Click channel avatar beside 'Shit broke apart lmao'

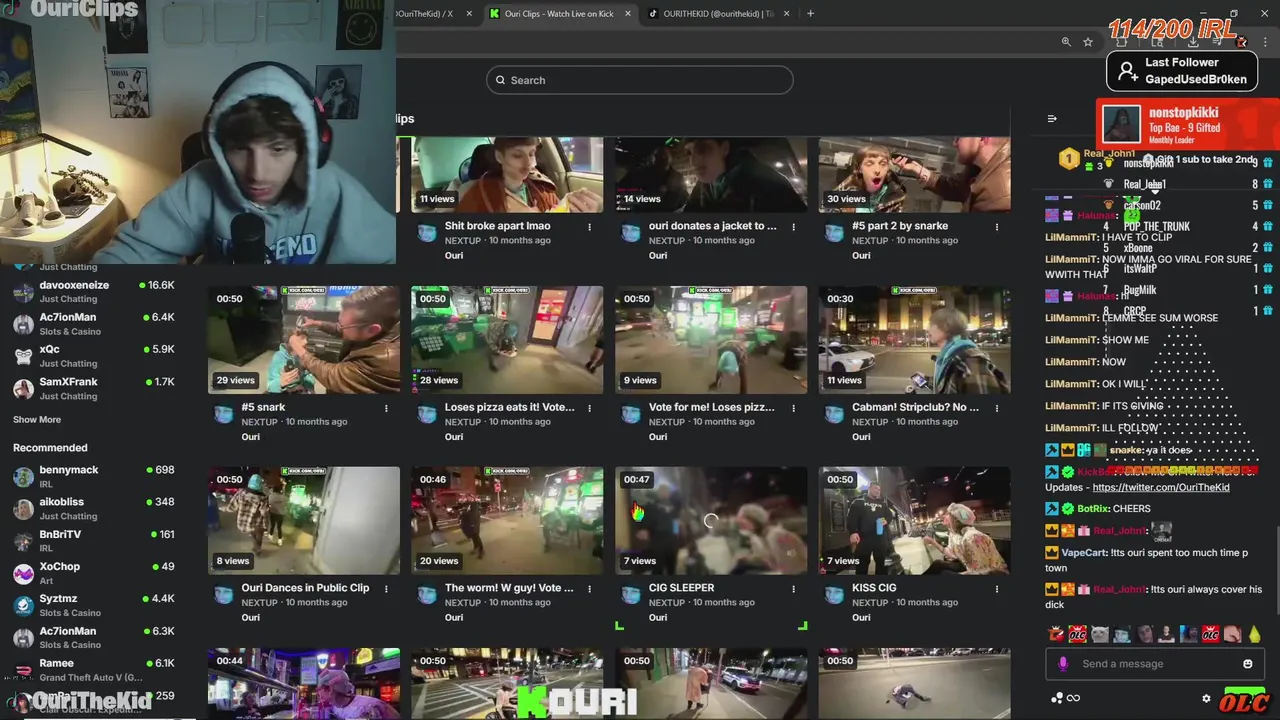click(427, 233)
